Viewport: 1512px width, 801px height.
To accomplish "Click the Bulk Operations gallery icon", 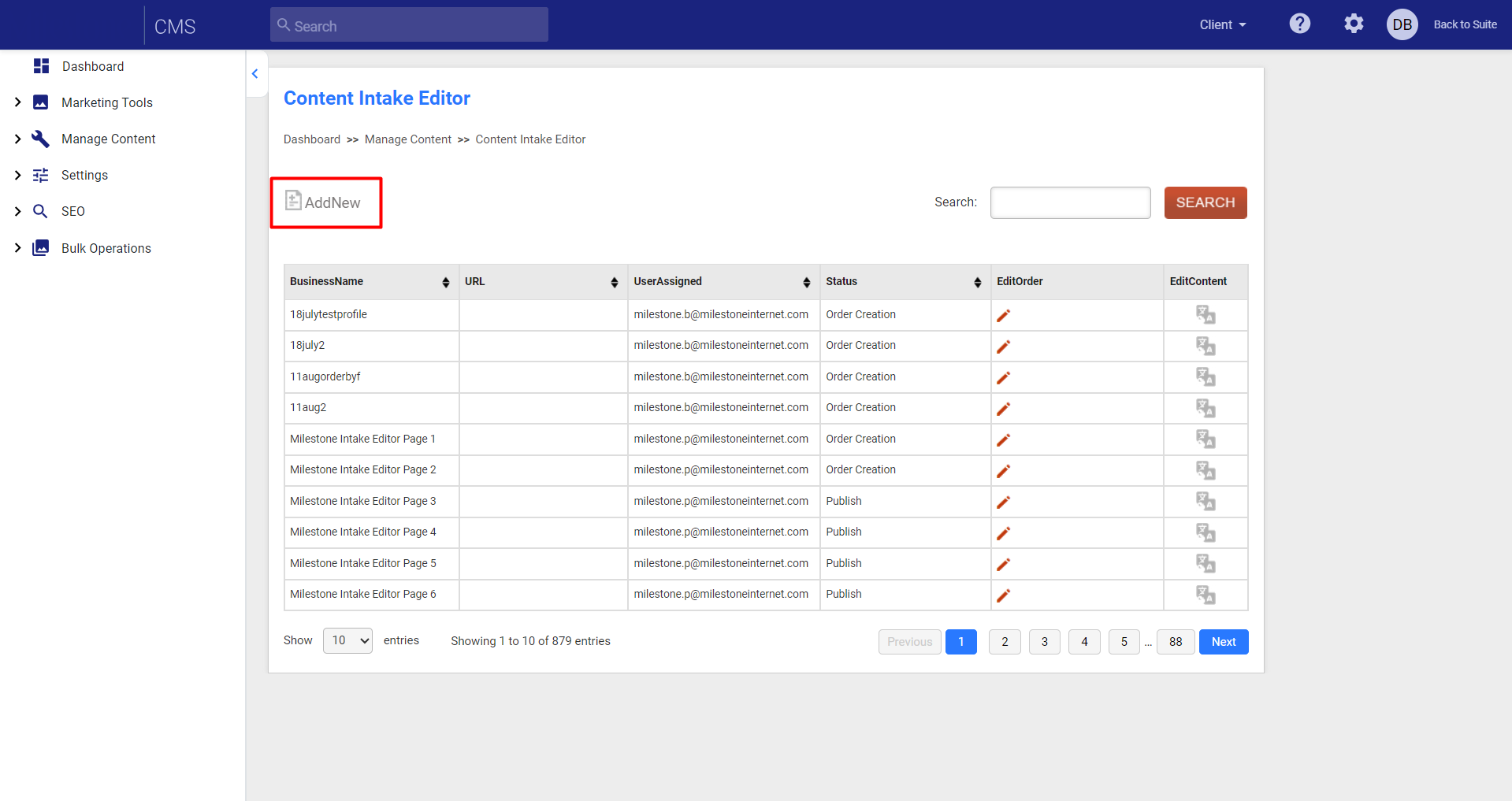I will [40, 248].
